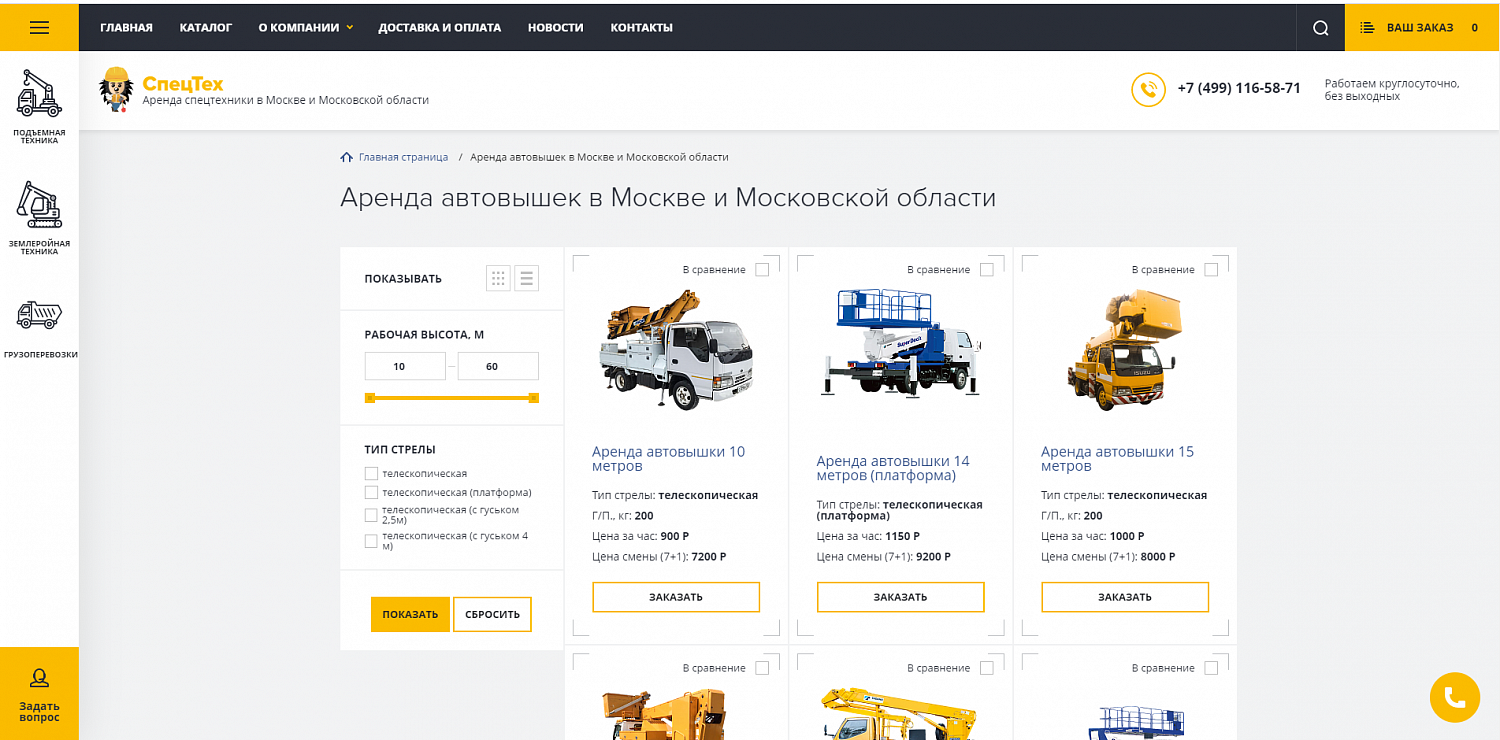1500x740 pixels.
Task: Click the Сбросить filter button
Action: point(492,614)
